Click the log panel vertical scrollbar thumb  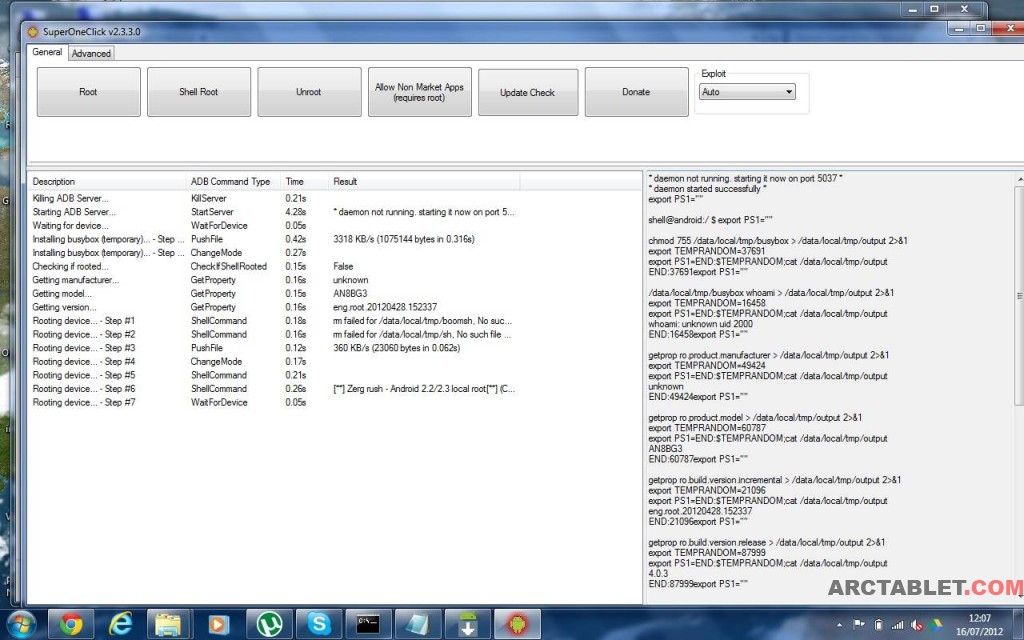[x=1019, y=296]
